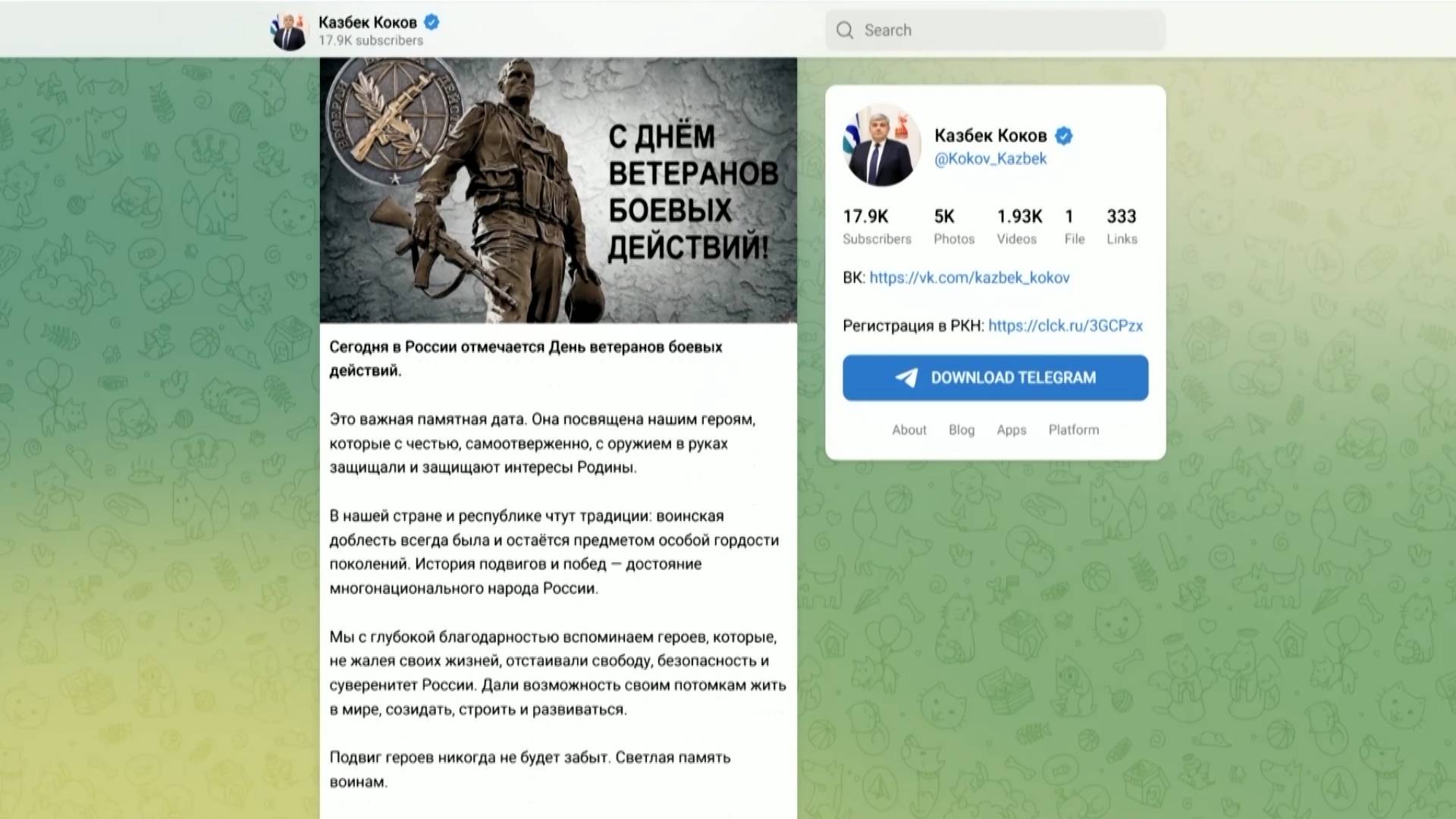The image size is (1456, 819).
Task: Focus the Search input field
Action: click(x=995, y=30)
